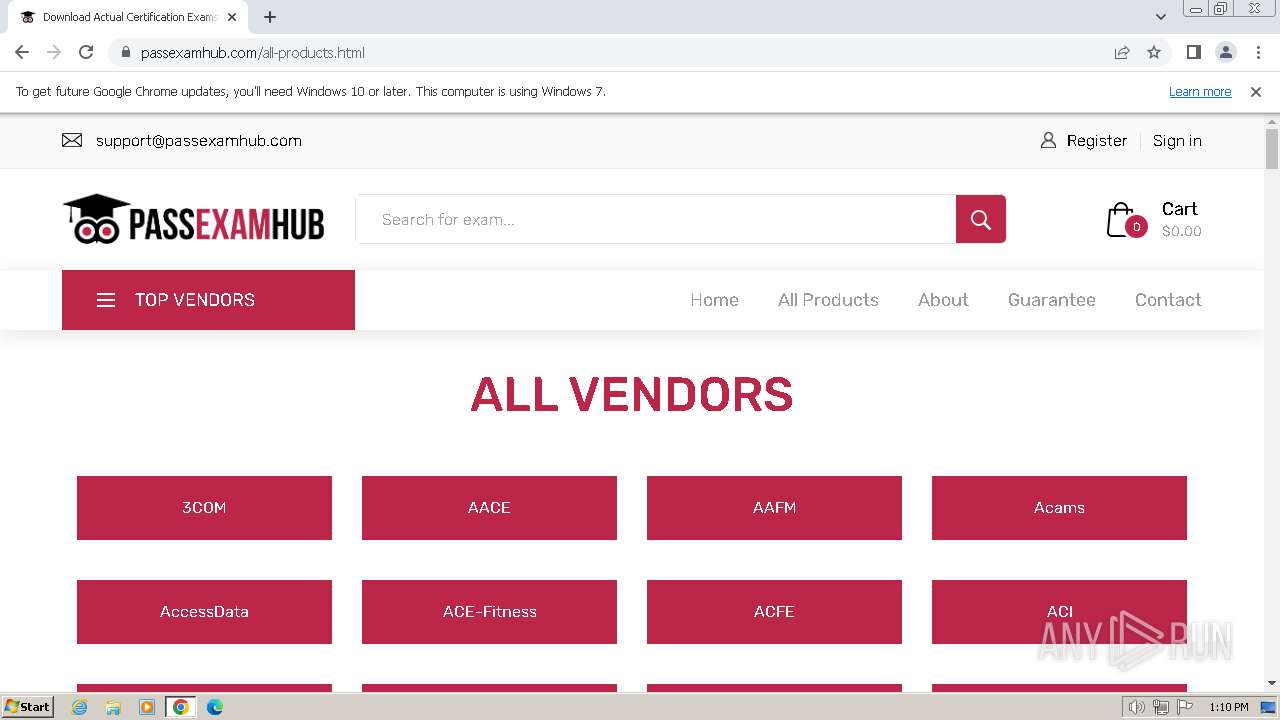Image resolution: width=1280 pixels, height=720 pixels.
Task: Select the AACE vendor button
Action: pyautogui.click(x=489, y=508)
